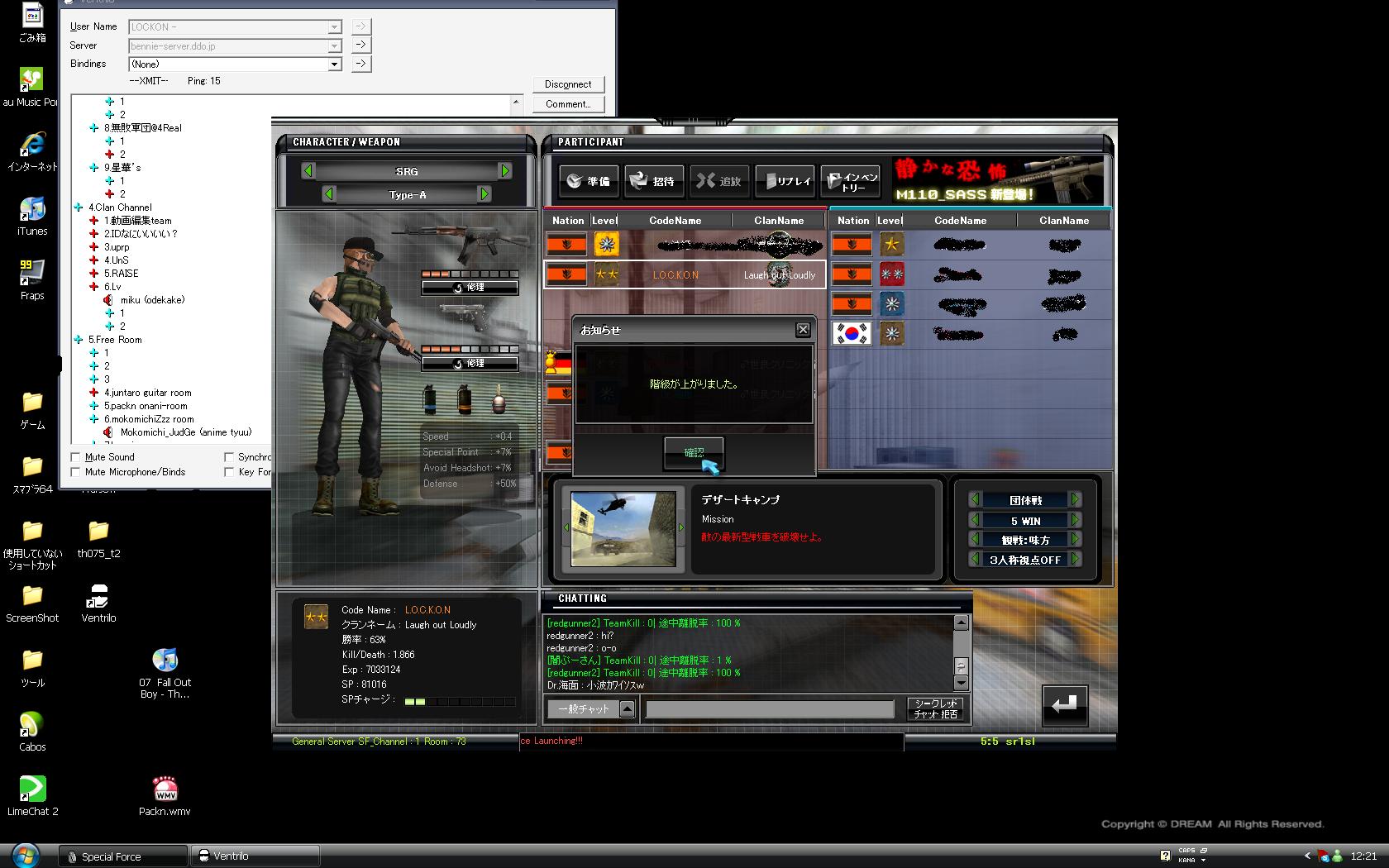Launch the Fraps desktop icon
This screenshot has height=868, width=1389.
pyautogui.click(x=32, y=280)
